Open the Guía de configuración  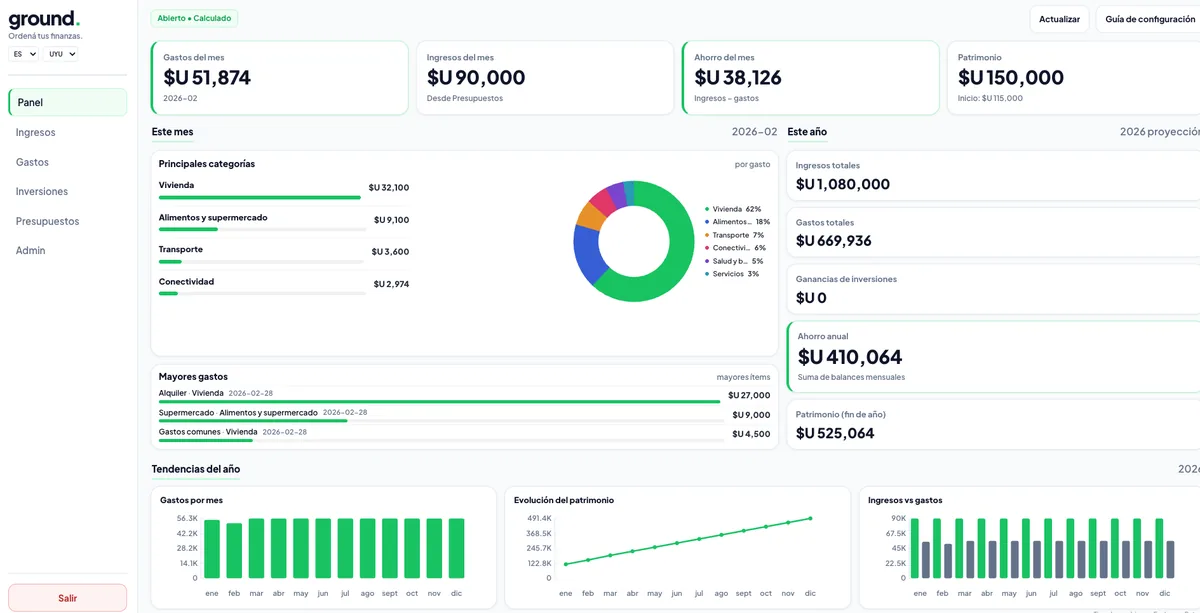[x=1149, y=19]
